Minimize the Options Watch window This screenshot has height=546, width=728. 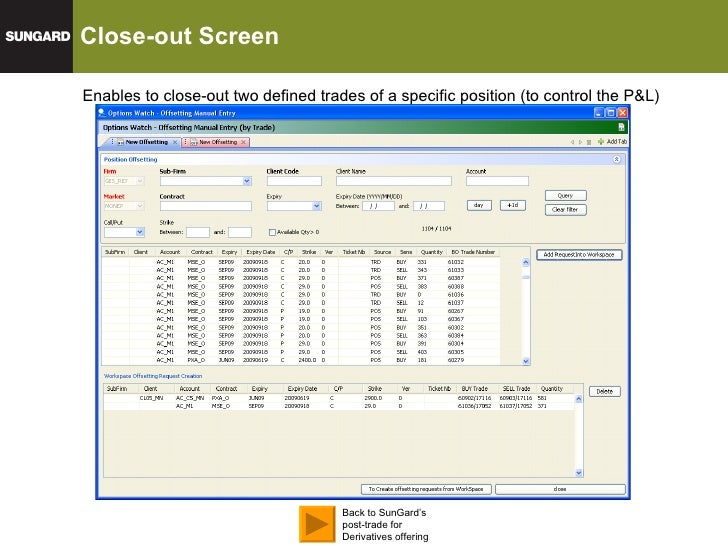[x=599, y=113]
